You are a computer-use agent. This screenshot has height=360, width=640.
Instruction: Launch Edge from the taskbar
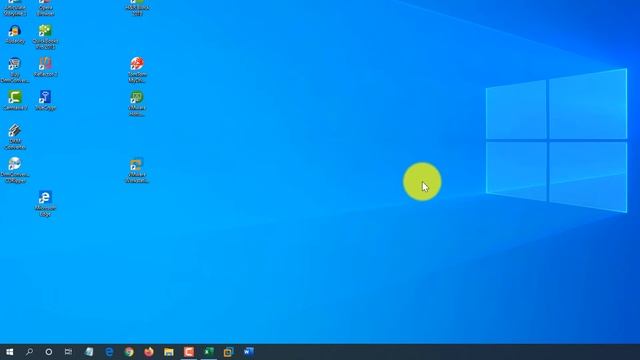(109, 351)
